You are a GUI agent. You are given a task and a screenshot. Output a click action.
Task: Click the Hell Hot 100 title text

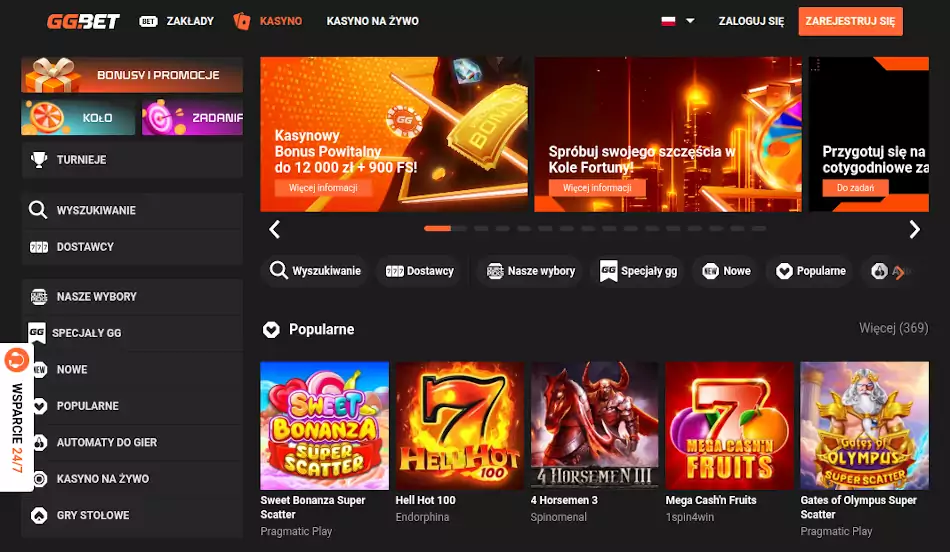pos(425,500)
